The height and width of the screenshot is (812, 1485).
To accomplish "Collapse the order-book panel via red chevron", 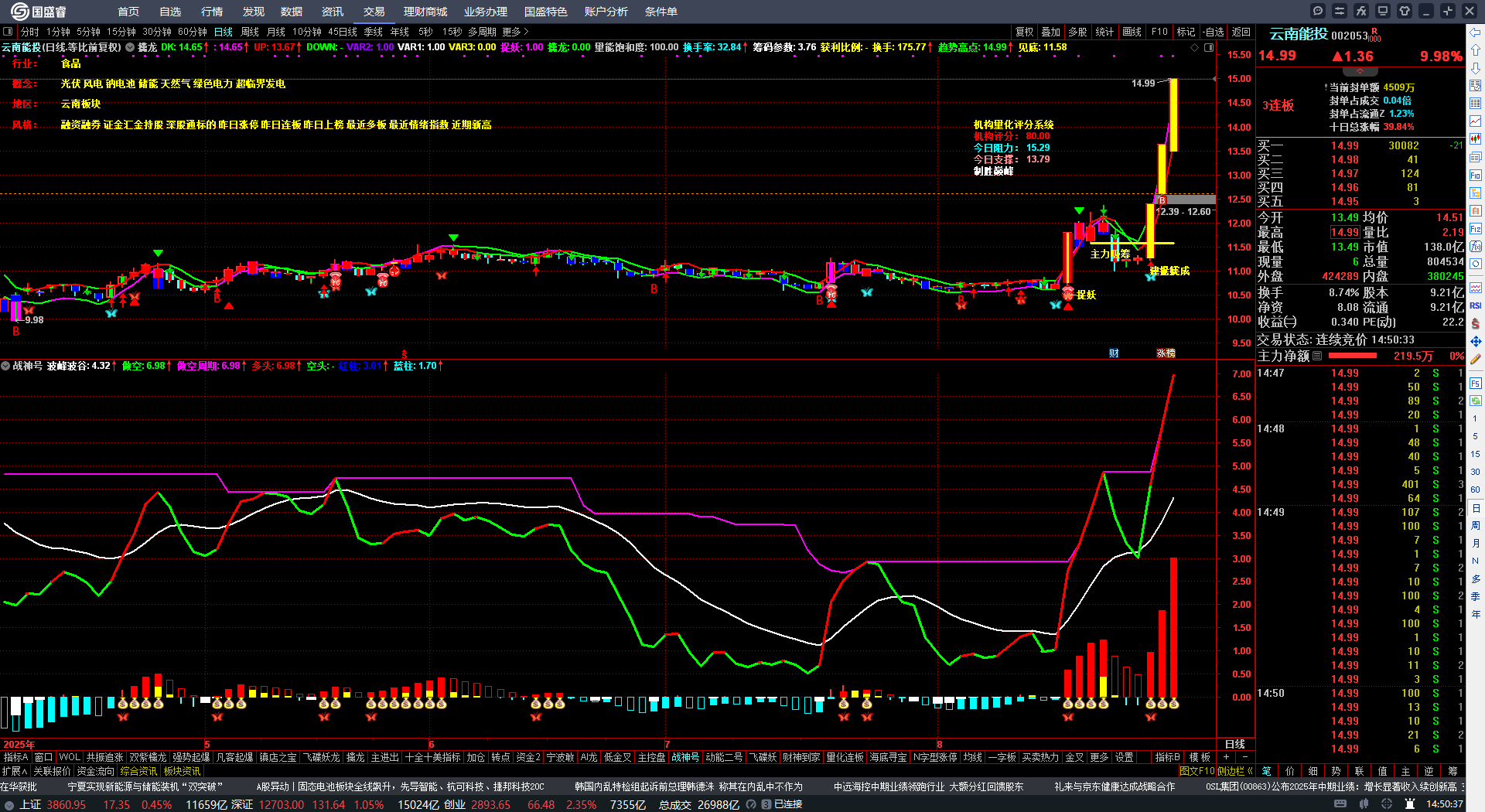I will 1360,71.
